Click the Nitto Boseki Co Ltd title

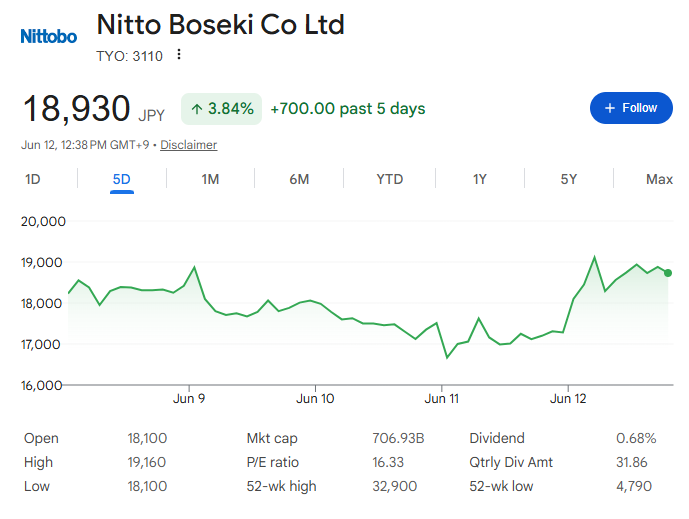(x=220, y=25)
